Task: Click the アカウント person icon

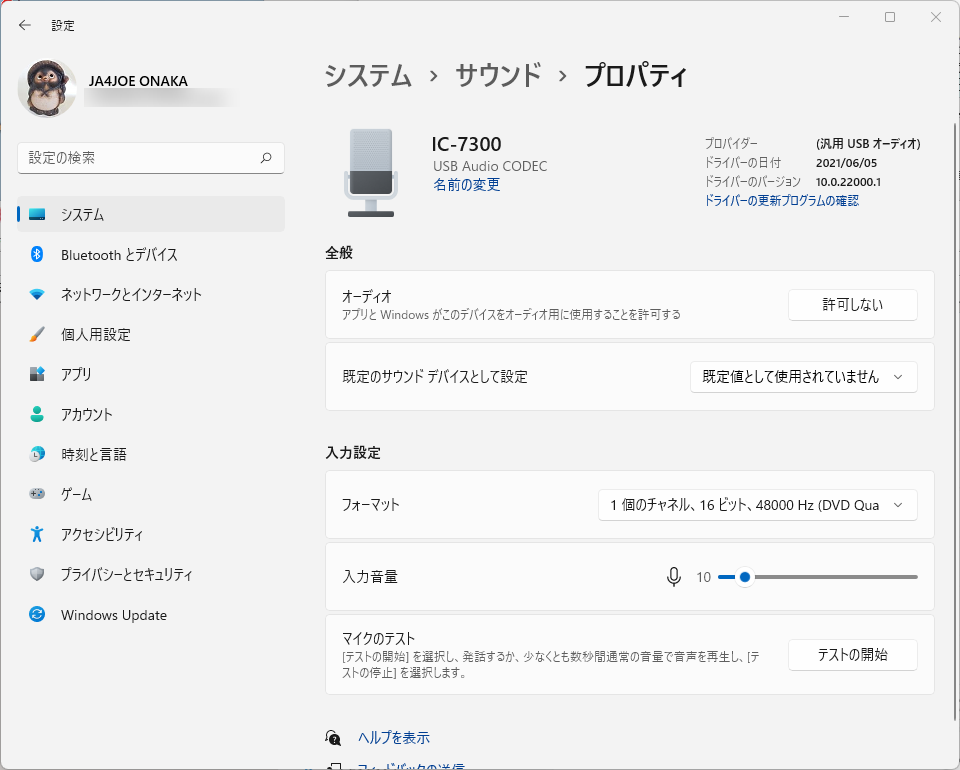Action: click(37, 414)
